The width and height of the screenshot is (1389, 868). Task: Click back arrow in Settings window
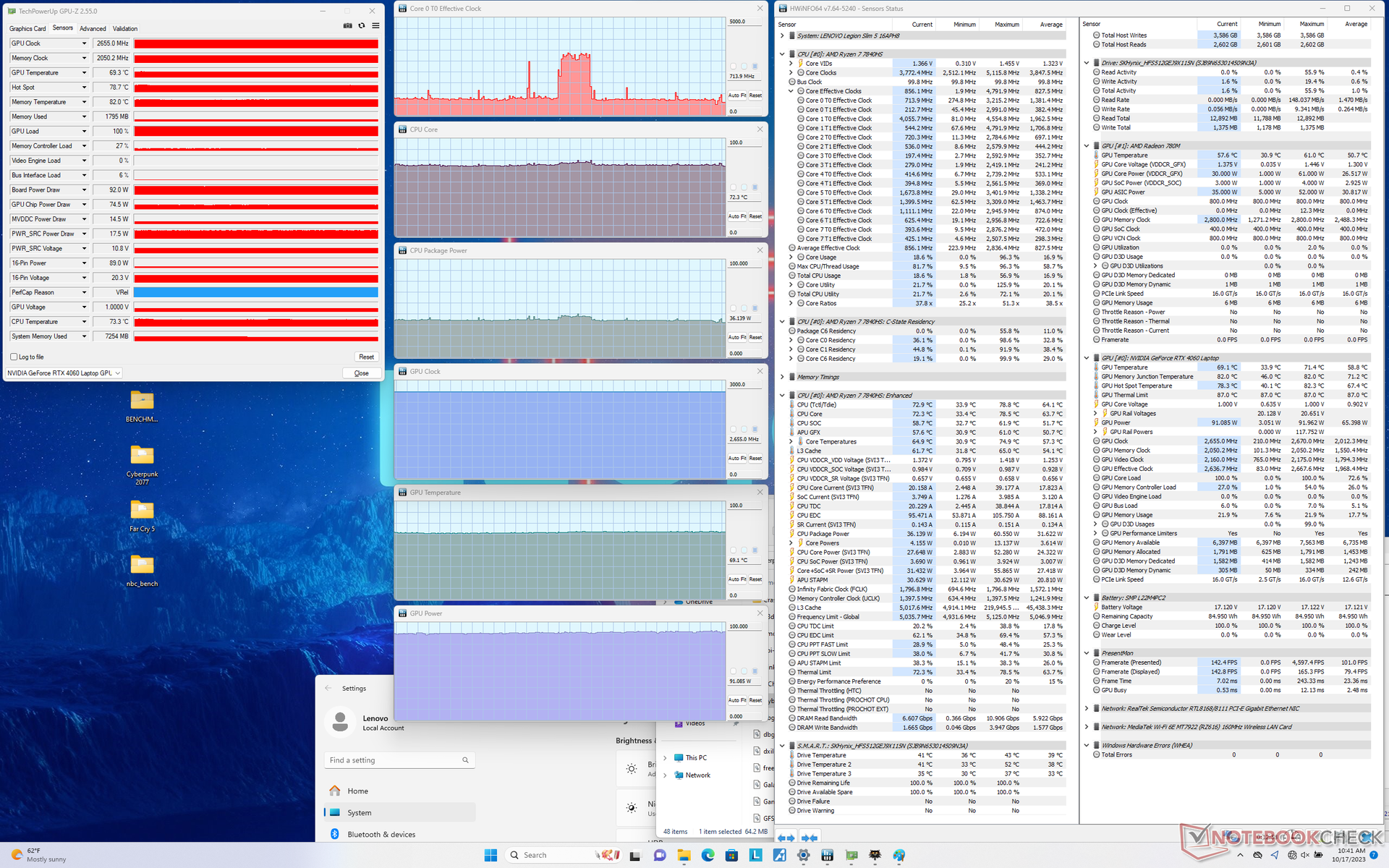click(328, 688)
